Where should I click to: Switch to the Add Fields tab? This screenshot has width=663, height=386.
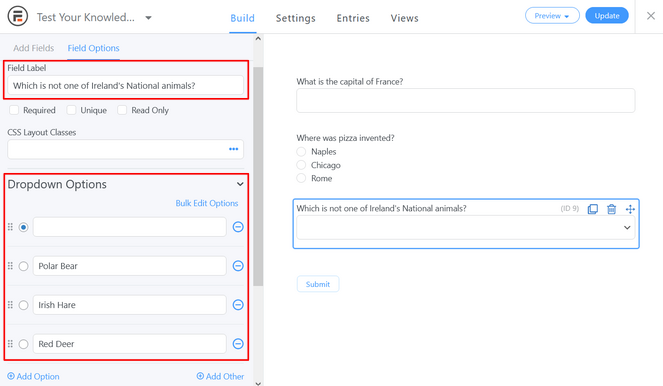point(33,48)
